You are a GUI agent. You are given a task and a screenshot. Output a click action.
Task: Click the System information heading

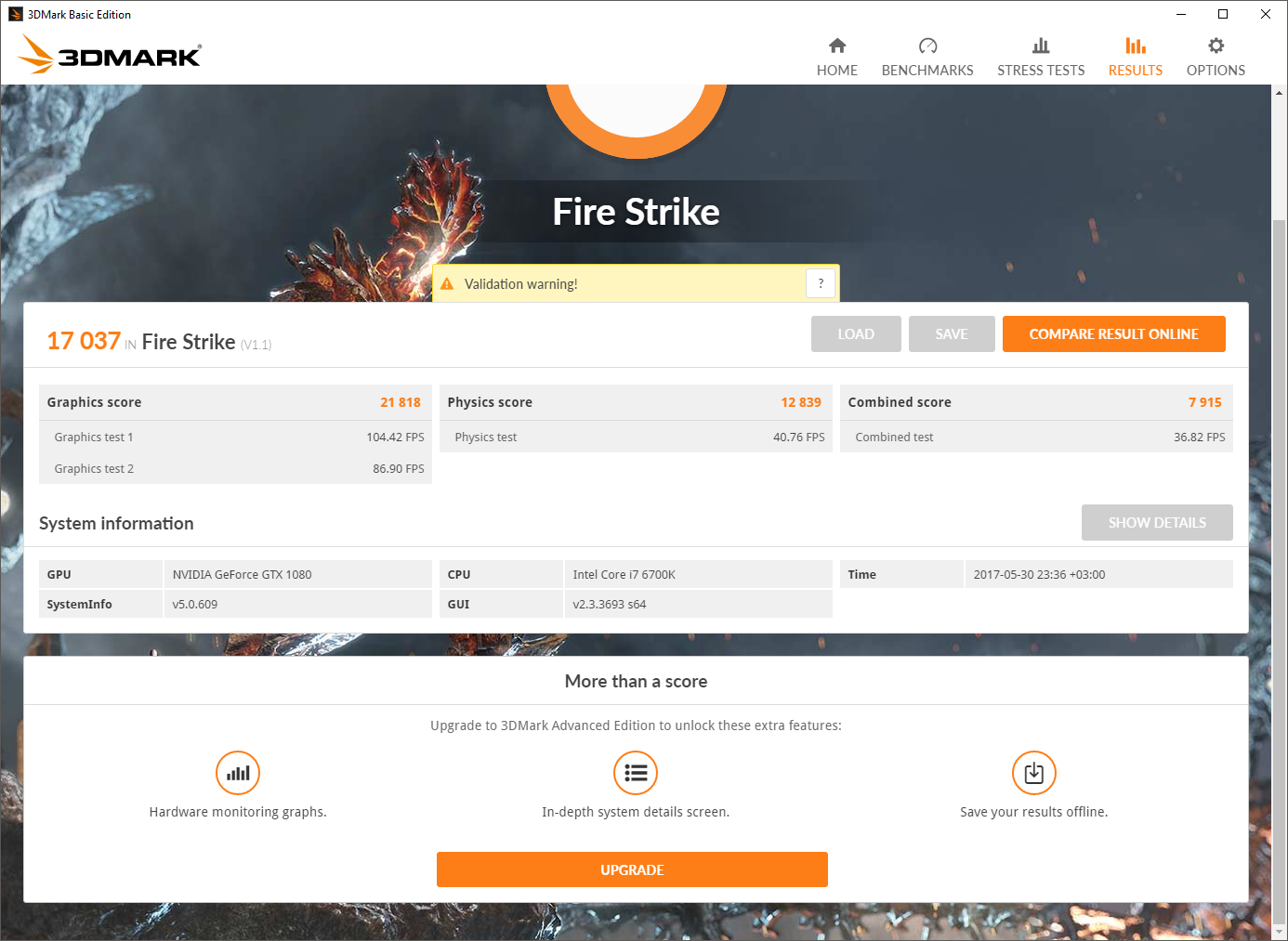(116, 523)
